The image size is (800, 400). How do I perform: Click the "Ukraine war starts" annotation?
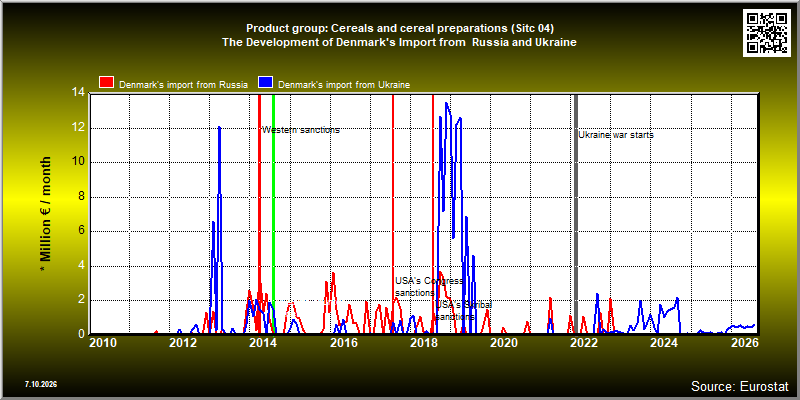(x=616, y=135)
